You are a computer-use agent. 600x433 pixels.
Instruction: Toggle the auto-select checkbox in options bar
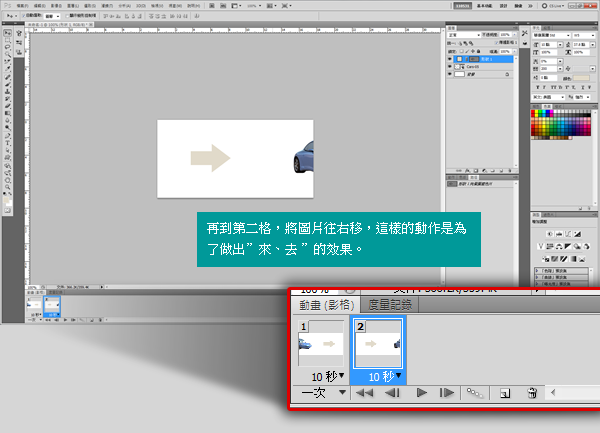tap(24, 16)
